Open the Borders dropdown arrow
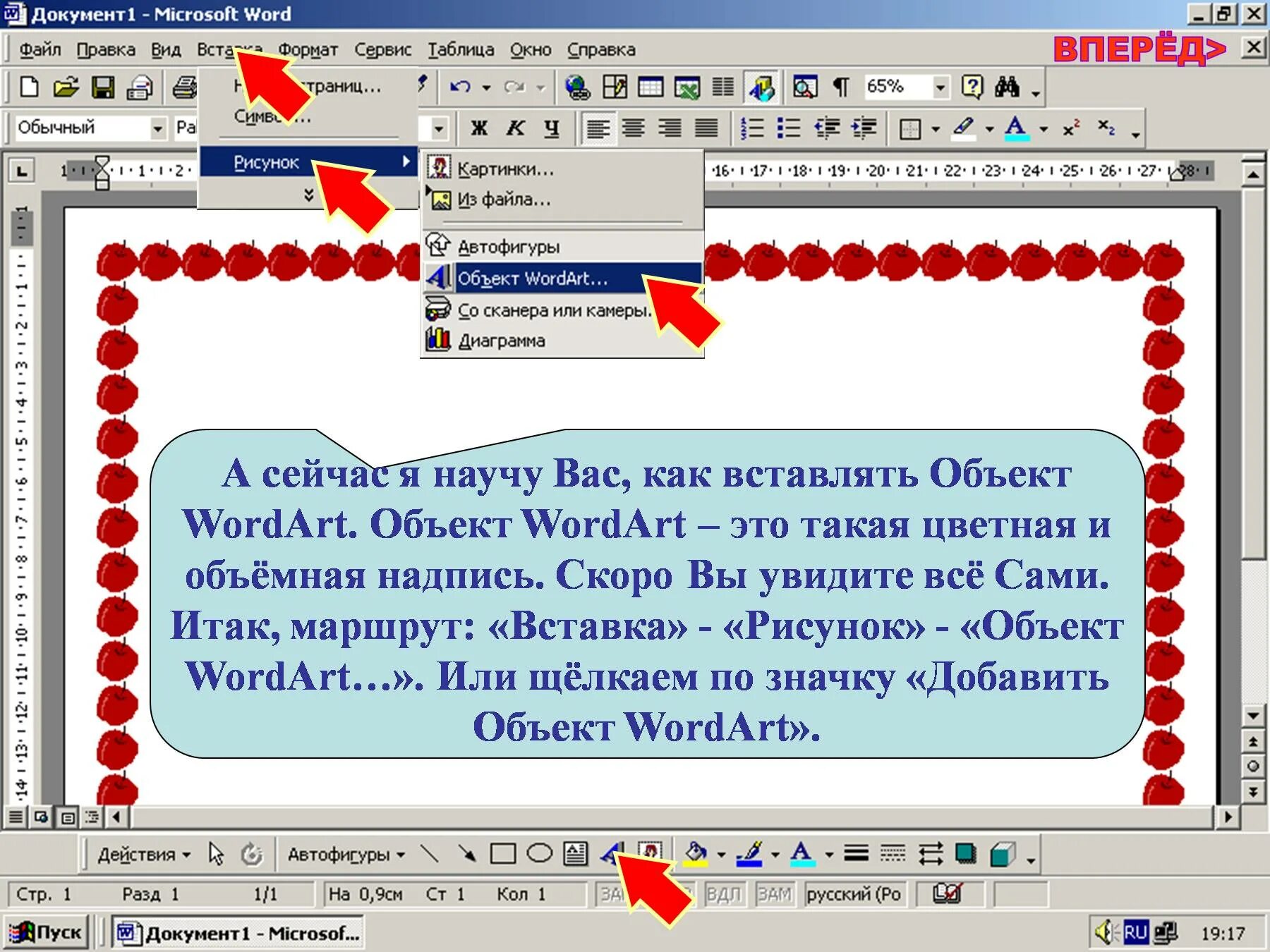 (x=936, y=129)
